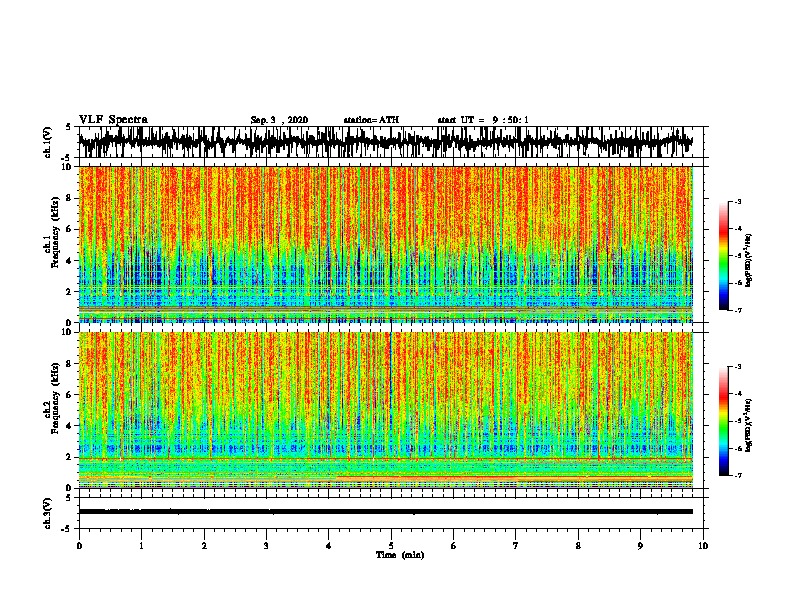Click the time axis tick label "7"

coord(516,546)
